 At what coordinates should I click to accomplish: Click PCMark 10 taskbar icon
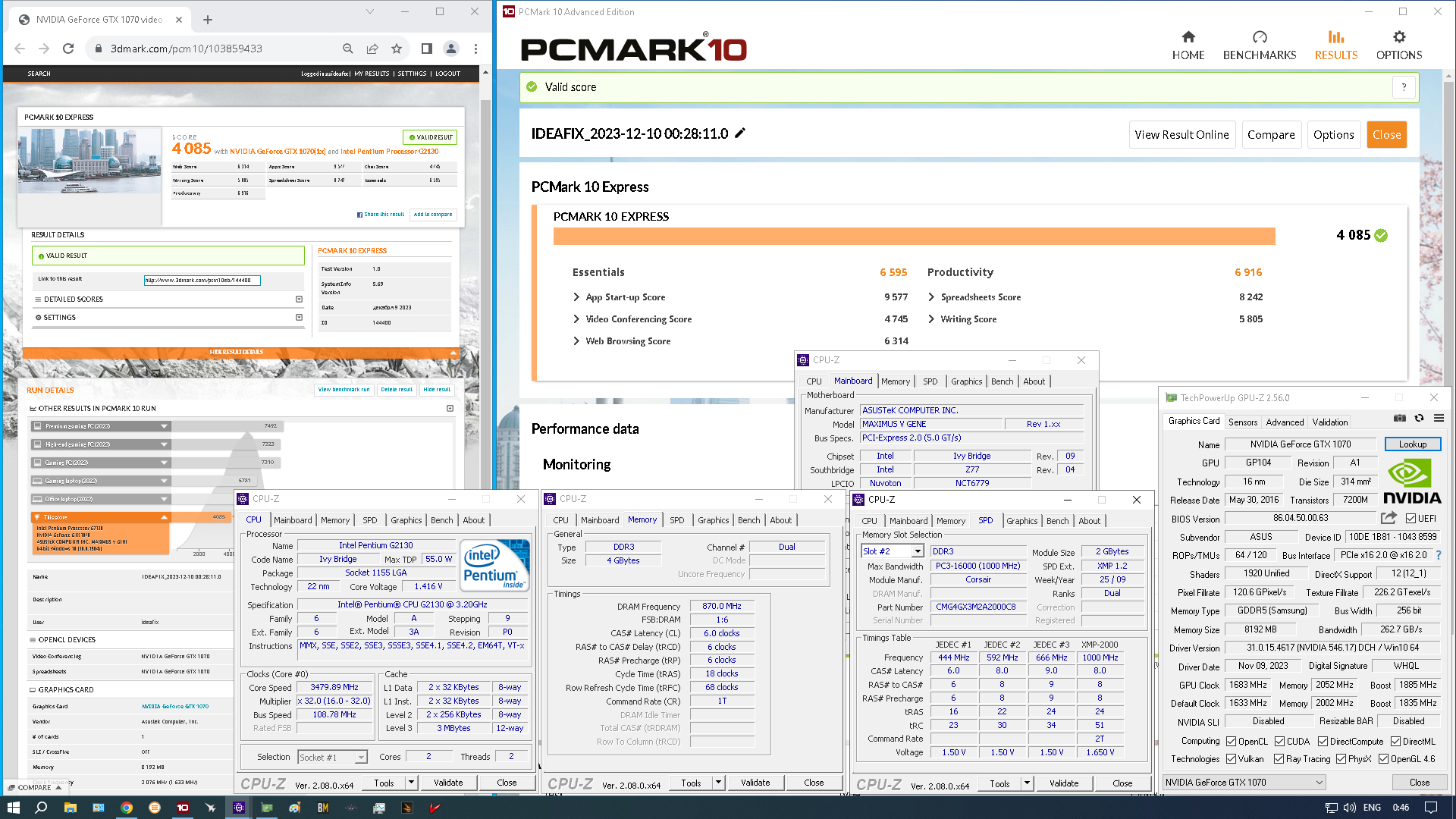coord(183,808)
